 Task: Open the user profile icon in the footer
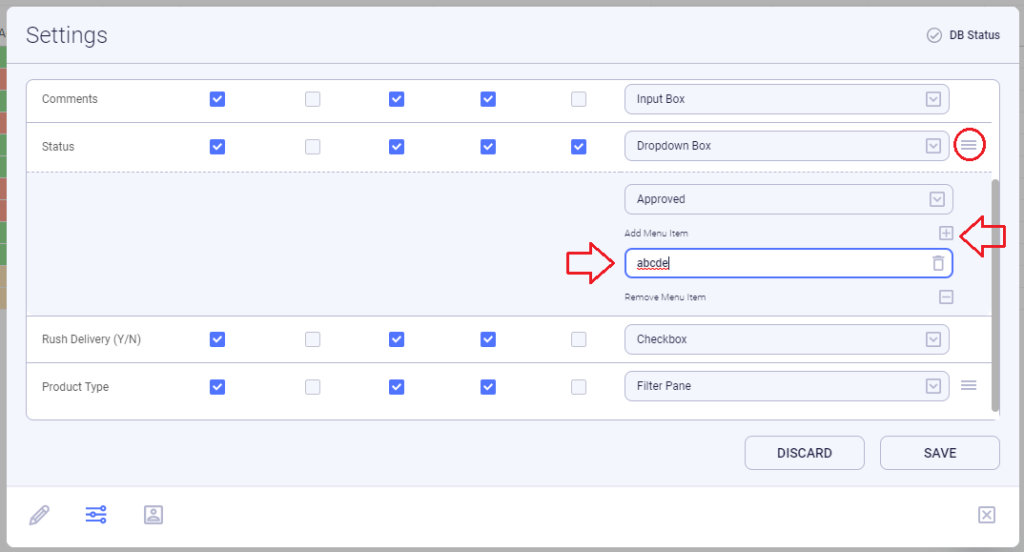(153, 515)
